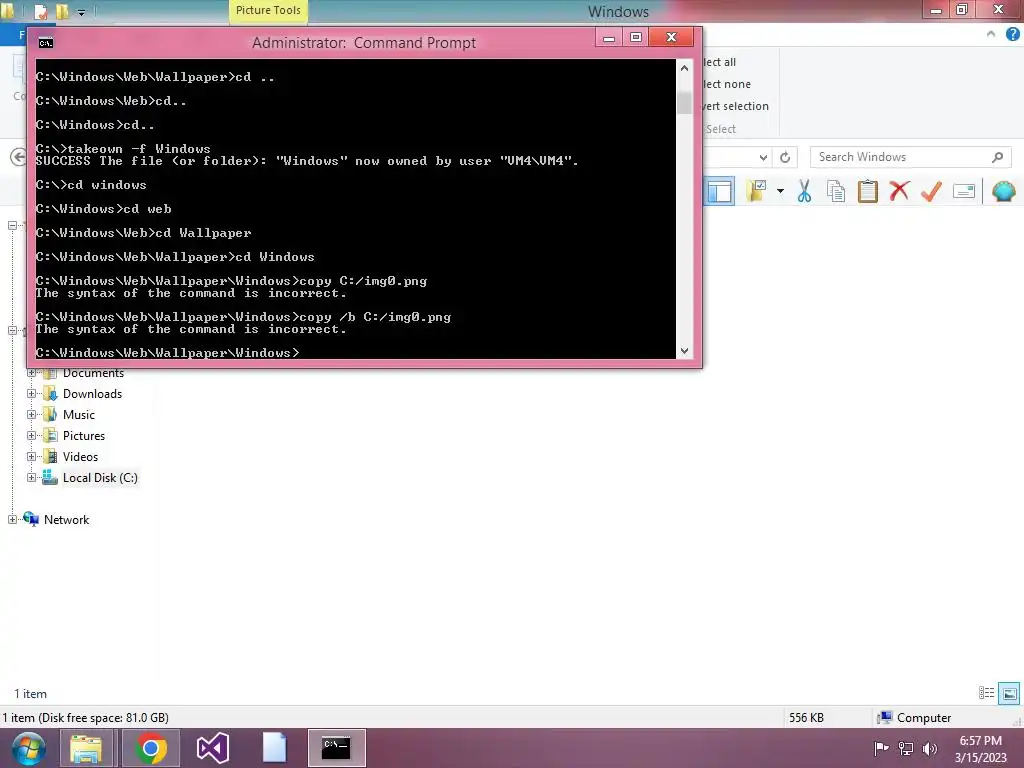
Task: Switch to Details view in status bar
Action: tap(986, 693)
